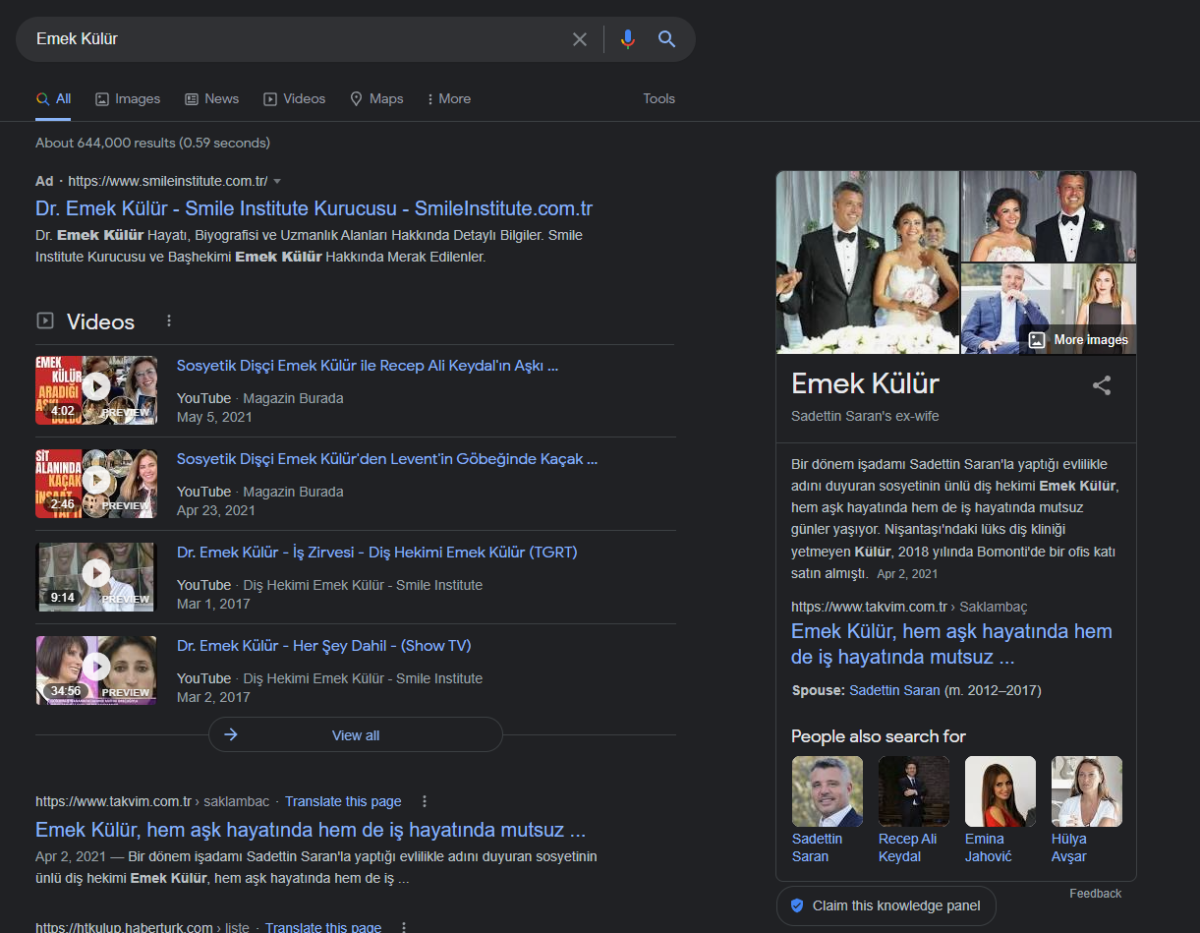The height and width of the screenshot is (933, 1200).
Task: Send Feedback on knowledge panel
Action: click(1095, 893)
